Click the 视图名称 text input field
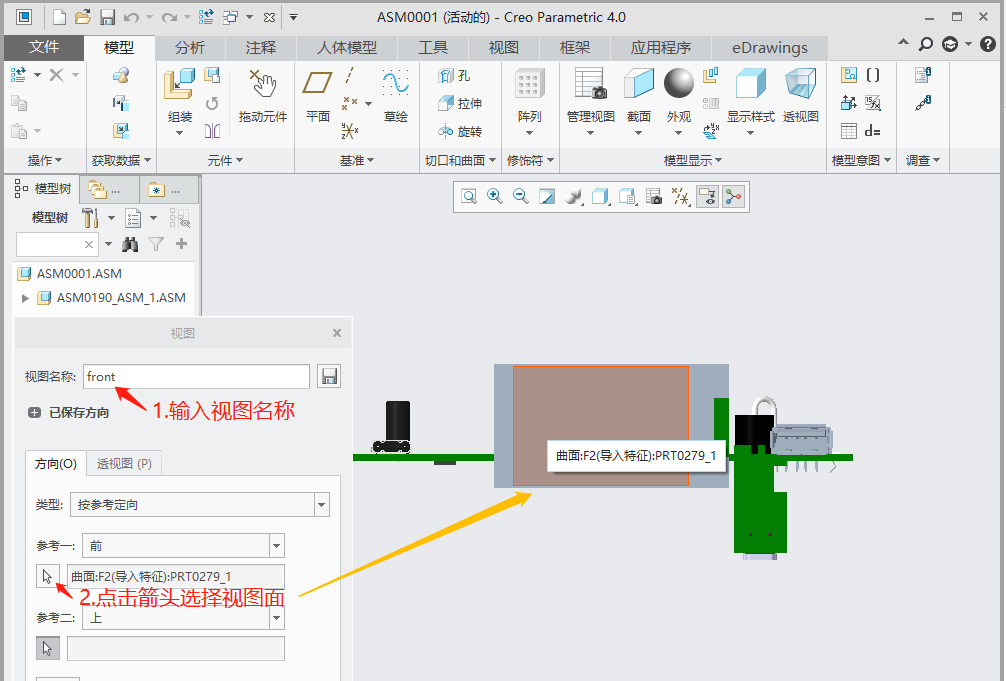This screenshot has width=1006, height=681. pos(196,376)
